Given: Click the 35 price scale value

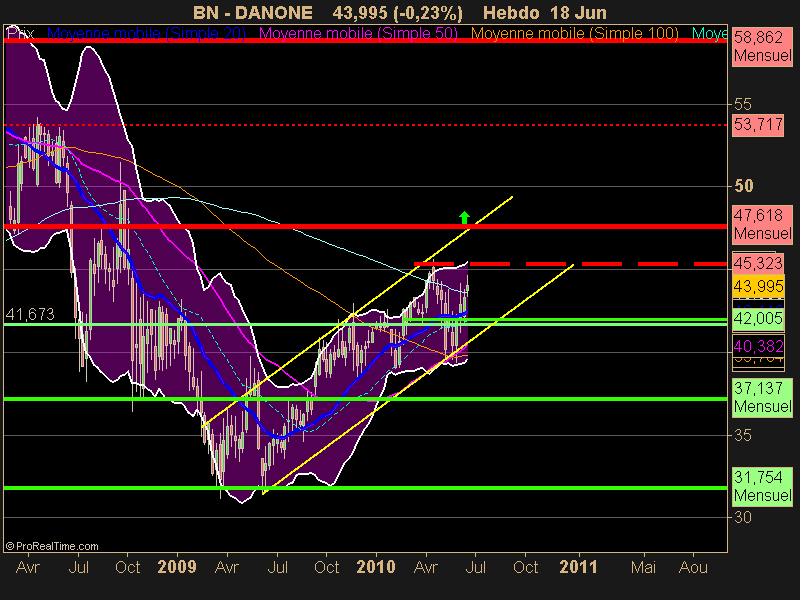Looking at the screenshot, I should pos(743,435).
